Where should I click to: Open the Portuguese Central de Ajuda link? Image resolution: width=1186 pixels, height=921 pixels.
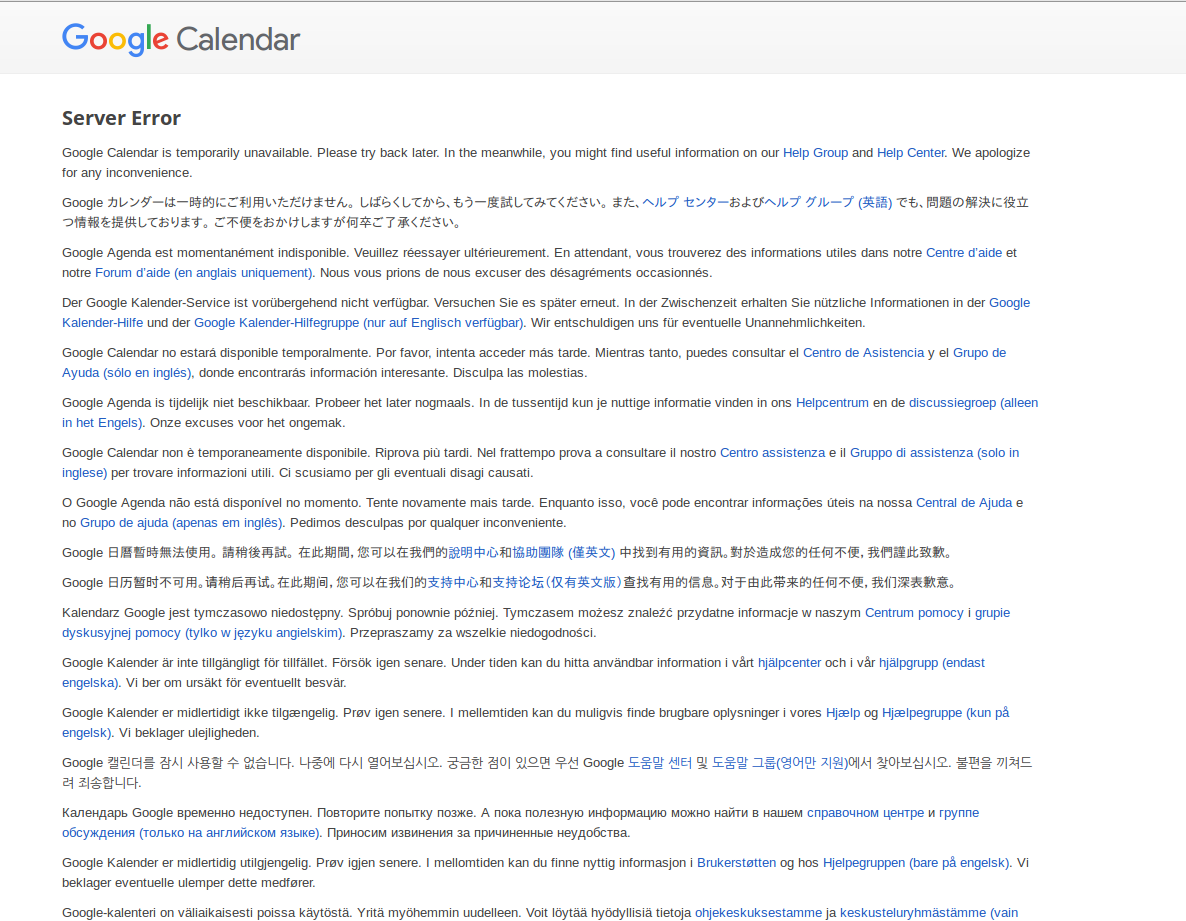(964, 503)
